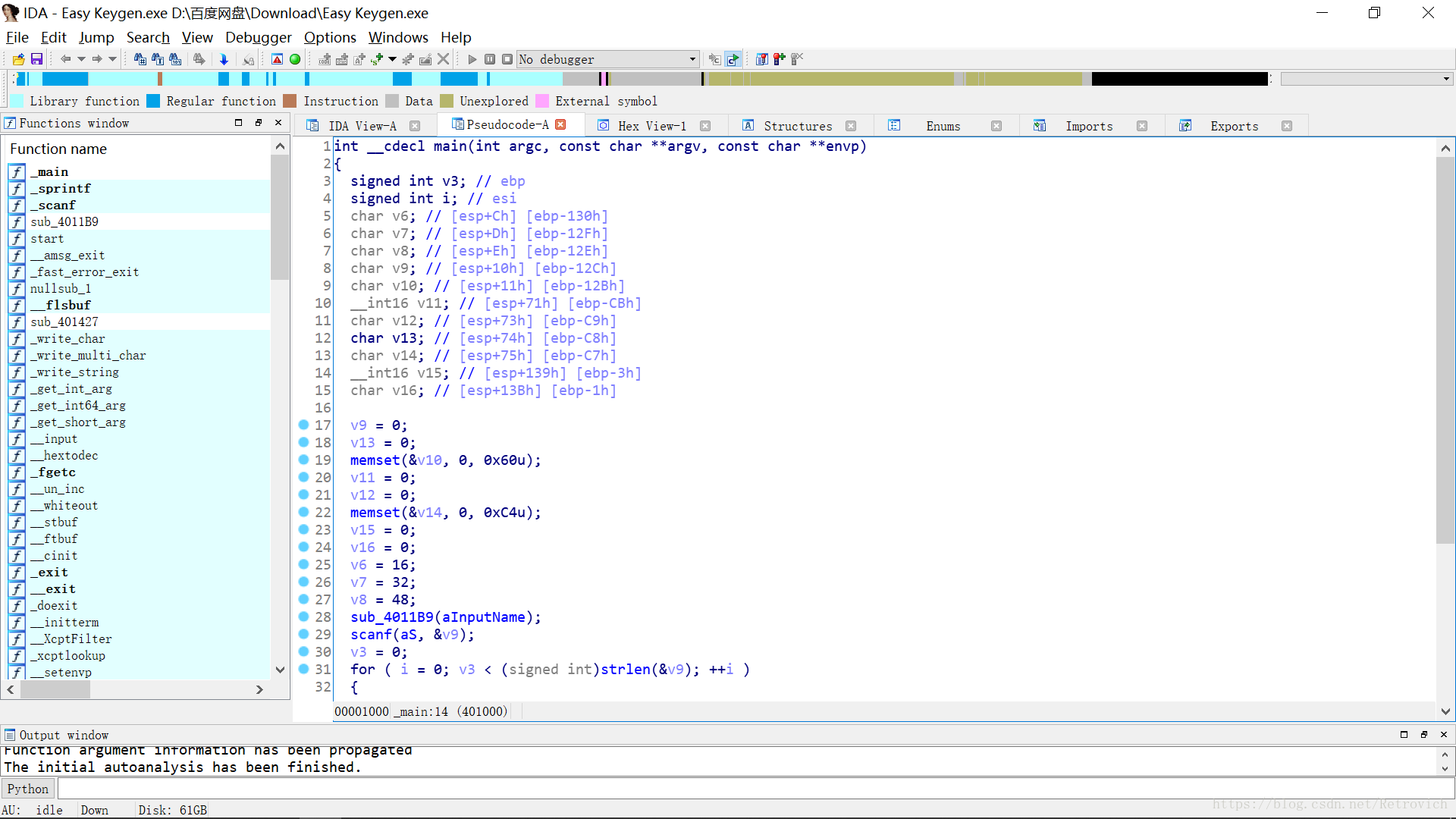Open the Jump menu

point(96,37)
